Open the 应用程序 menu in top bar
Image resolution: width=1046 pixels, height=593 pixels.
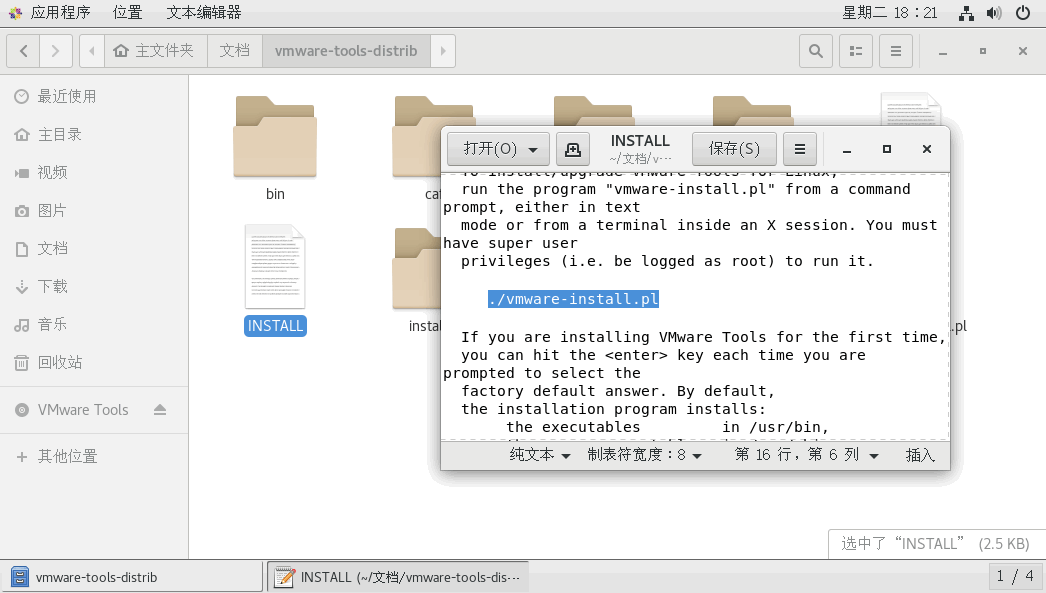[x=60, y=13]
